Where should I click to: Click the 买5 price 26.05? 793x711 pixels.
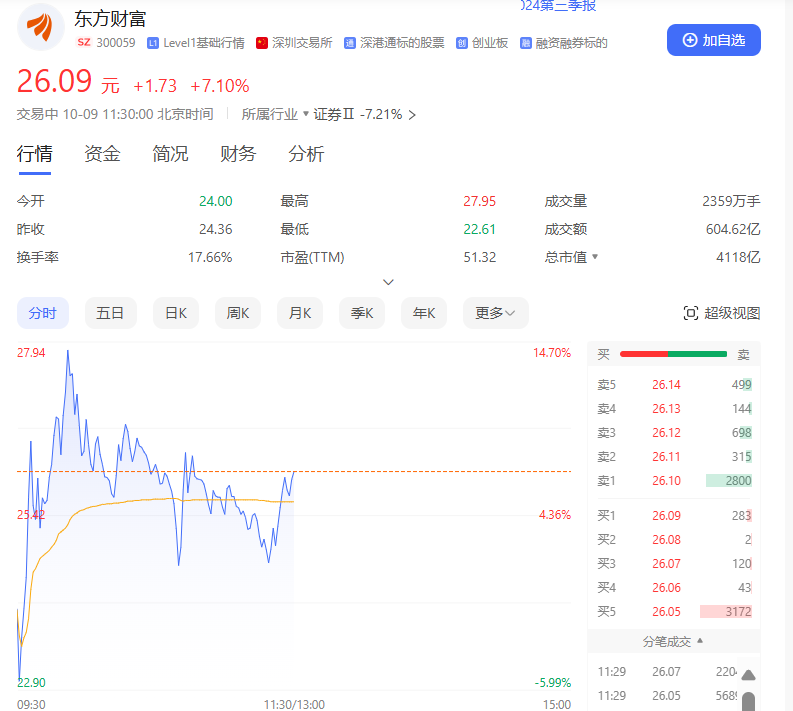(666, 612)
